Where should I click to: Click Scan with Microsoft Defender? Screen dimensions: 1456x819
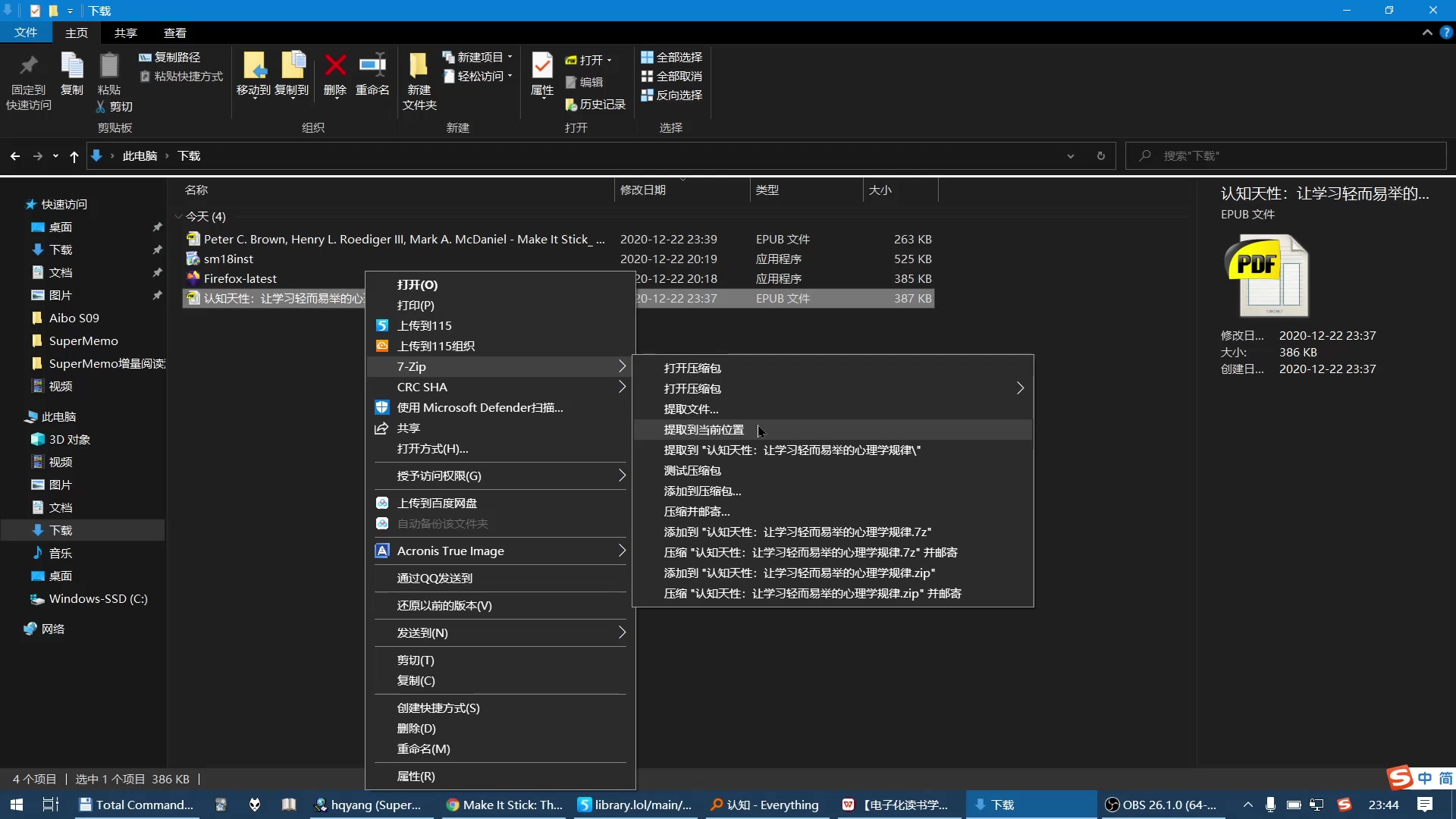500,408
